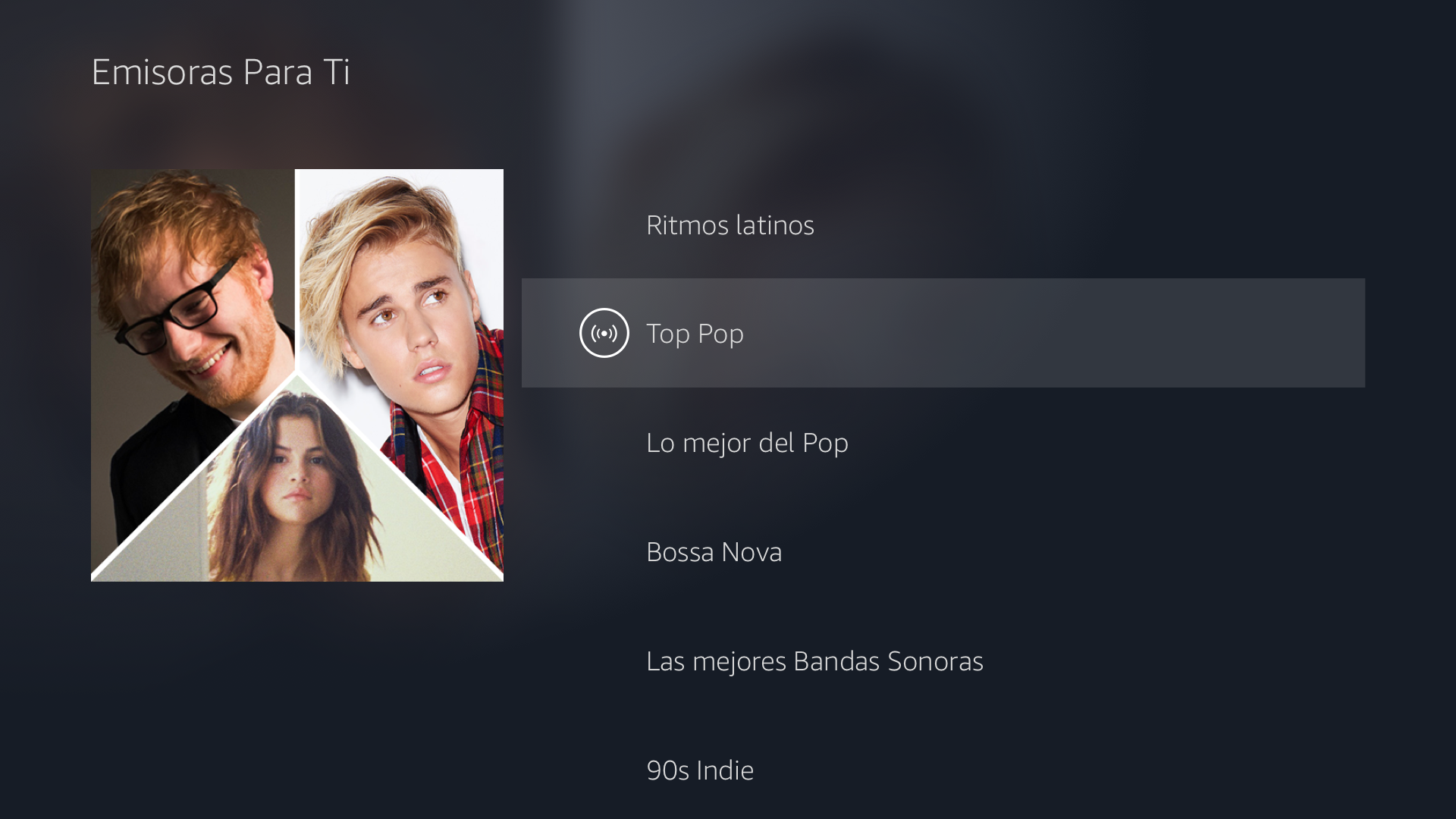The width and height of the screenshot is (1456, 819).
Task: Choose the 90s indie list entry
Action: coord(700,770)
